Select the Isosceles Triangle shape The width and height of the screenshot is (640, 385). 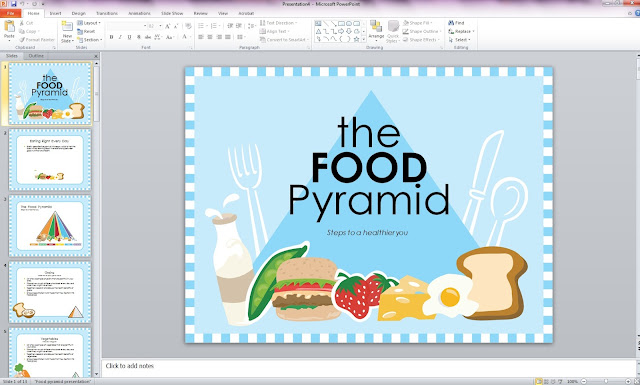click(318, 31)
